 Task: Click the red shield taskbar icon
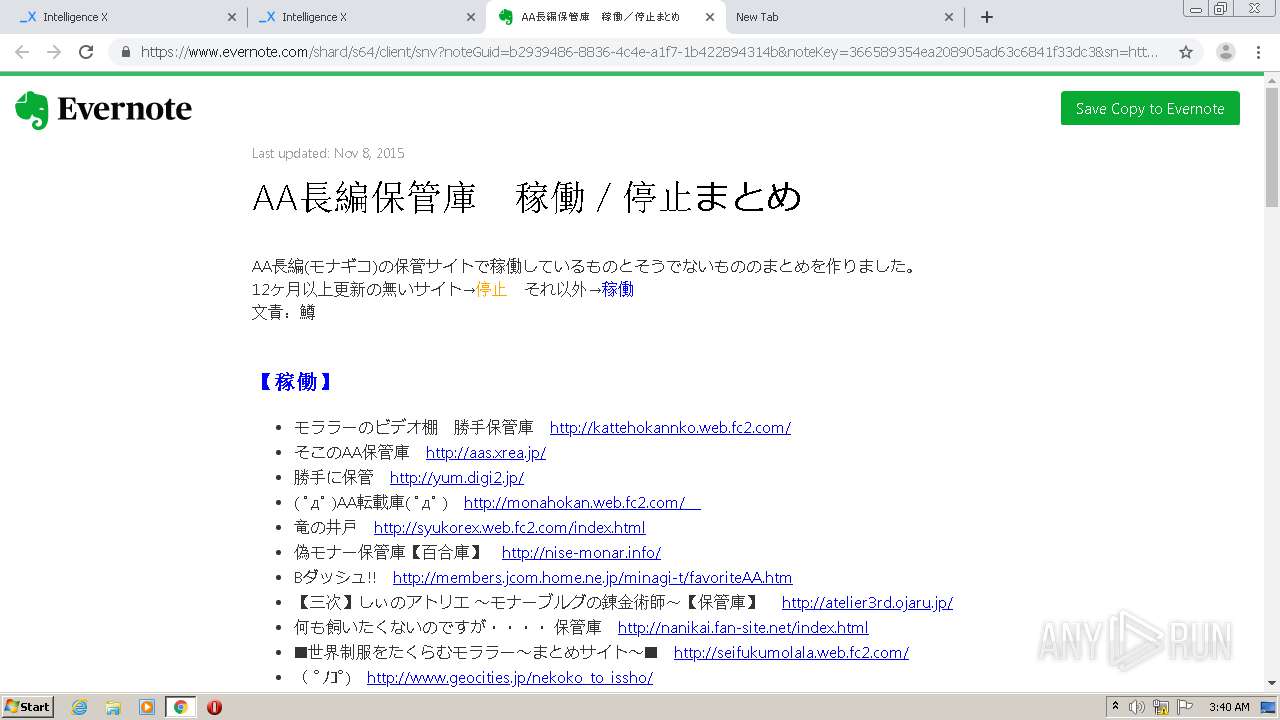[214, 707]
